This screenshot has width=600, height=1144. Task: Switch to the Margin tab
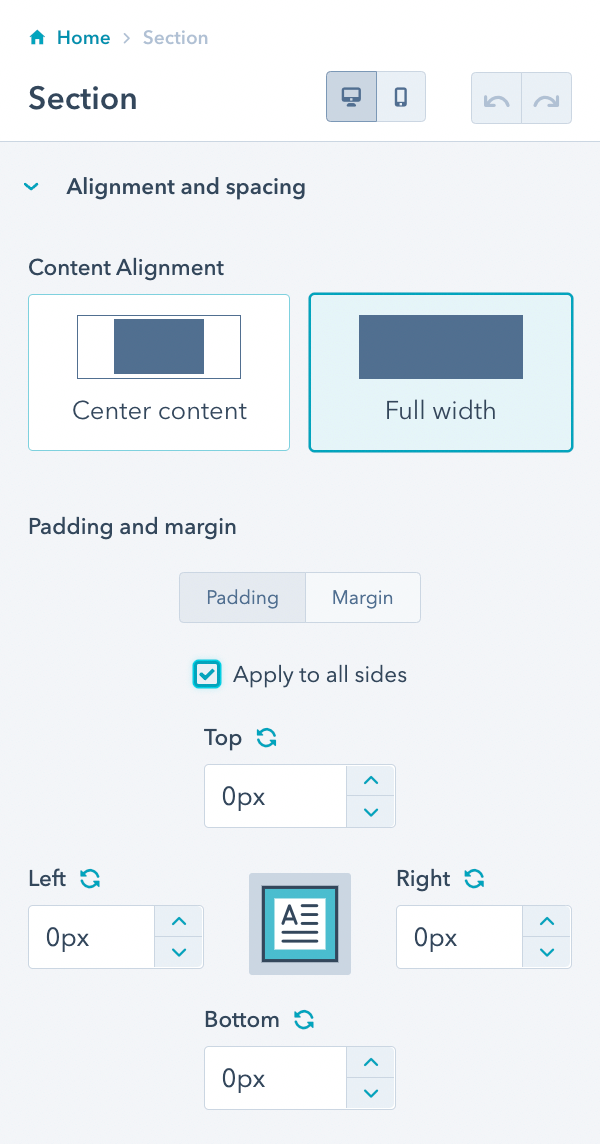pyautogui.click(x=362, y=597)
